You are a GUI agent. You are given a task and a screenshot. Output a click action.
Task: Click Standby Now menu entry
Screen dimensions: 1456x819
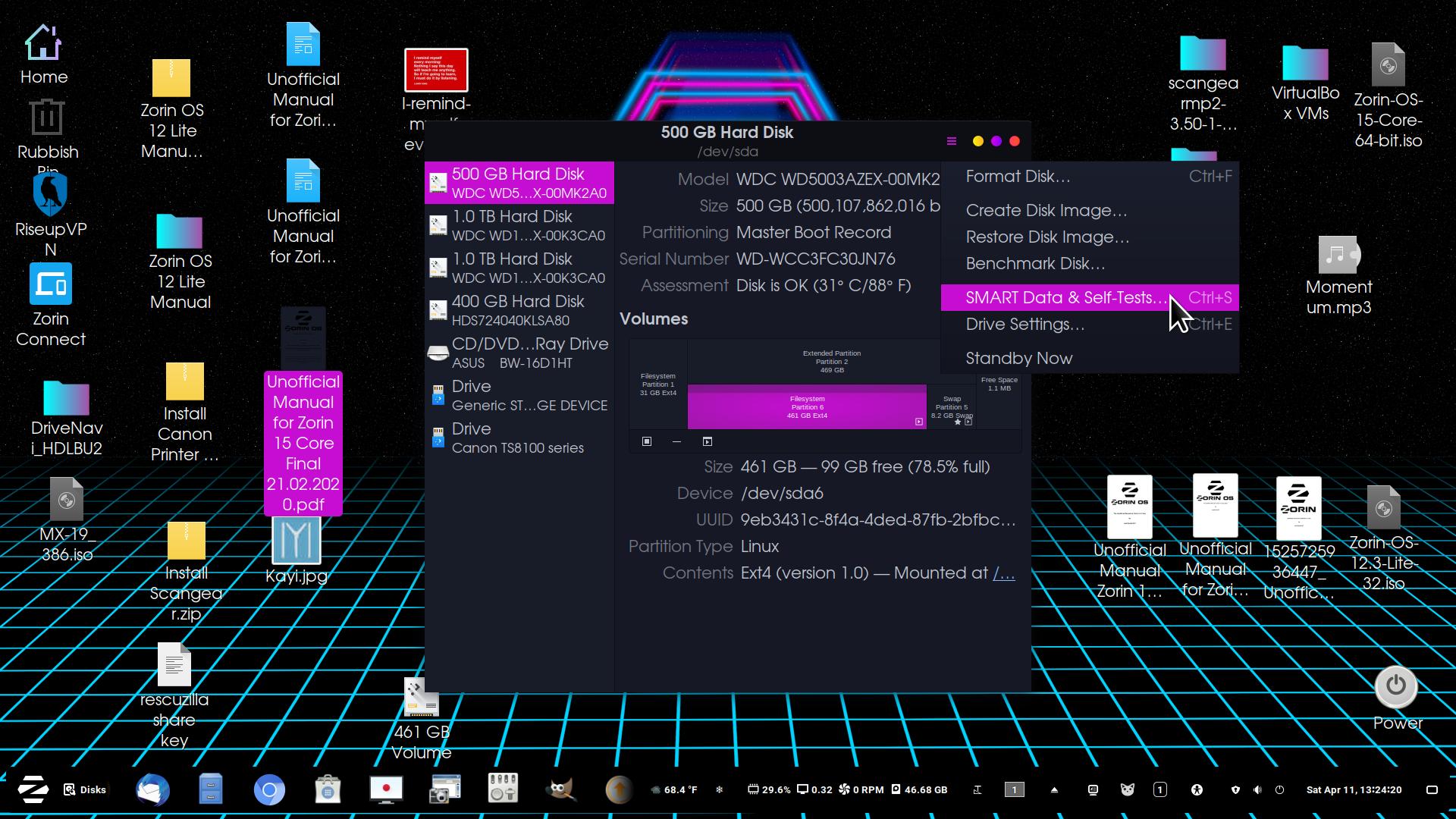tap(1018, 358)
